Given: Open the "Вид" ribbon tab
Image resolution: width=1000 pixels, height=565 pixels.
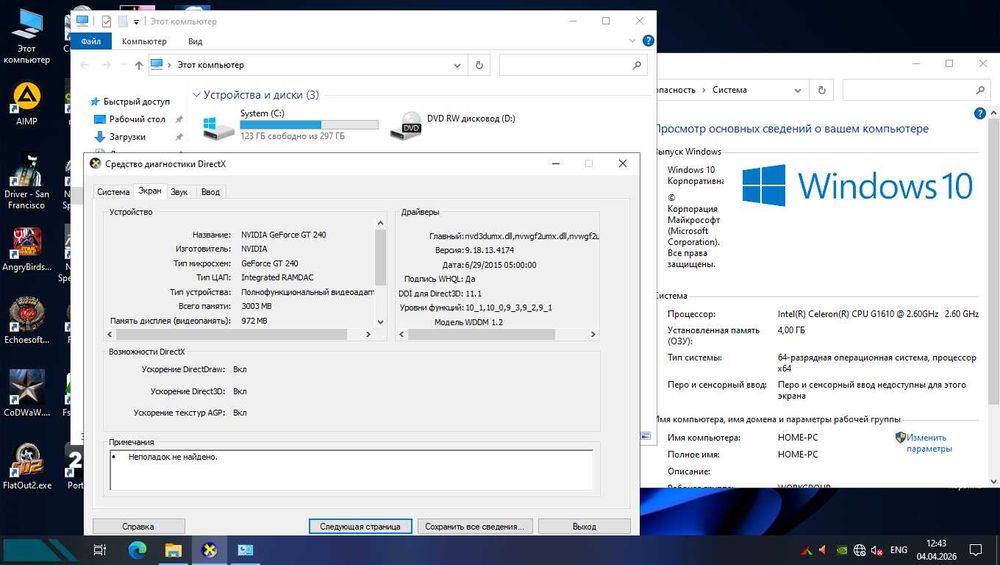Looking at the screenshot, I should point(195,41).
